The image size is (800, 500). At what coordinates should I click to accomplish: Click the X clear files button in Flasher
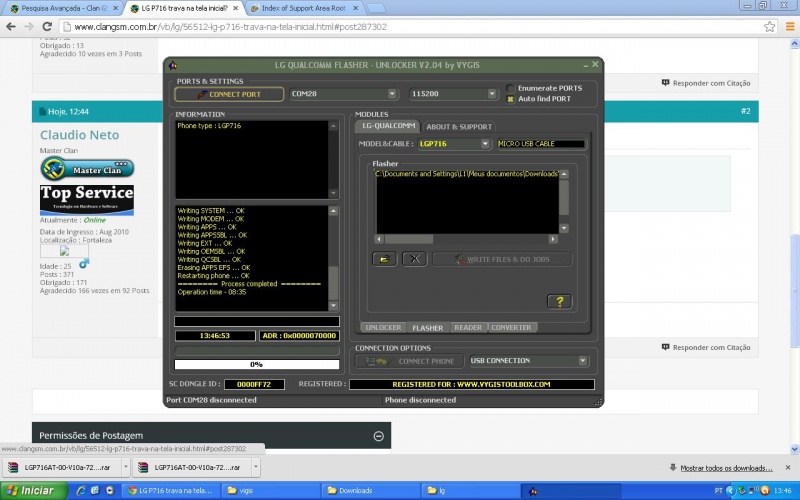(414, 259)
